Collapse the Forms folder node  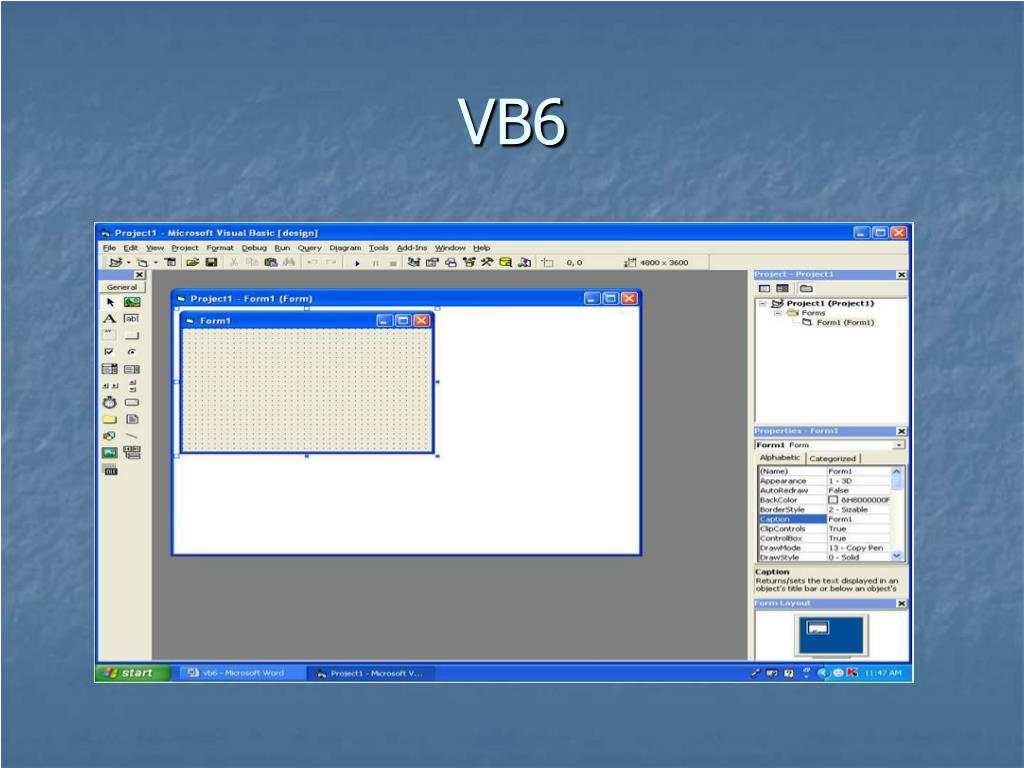tap(778, 313)
